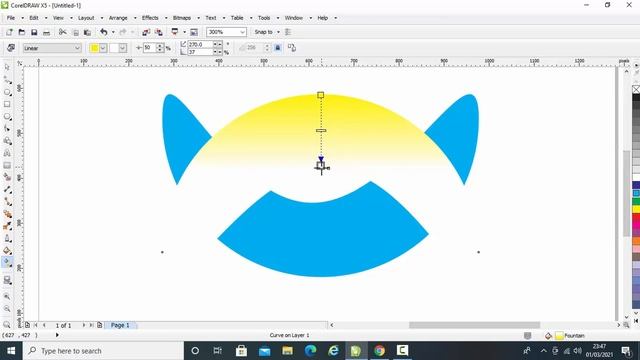Save the document with the disk icon
The width and height of the screenshot is (640, 360).
tap(34, 32)
